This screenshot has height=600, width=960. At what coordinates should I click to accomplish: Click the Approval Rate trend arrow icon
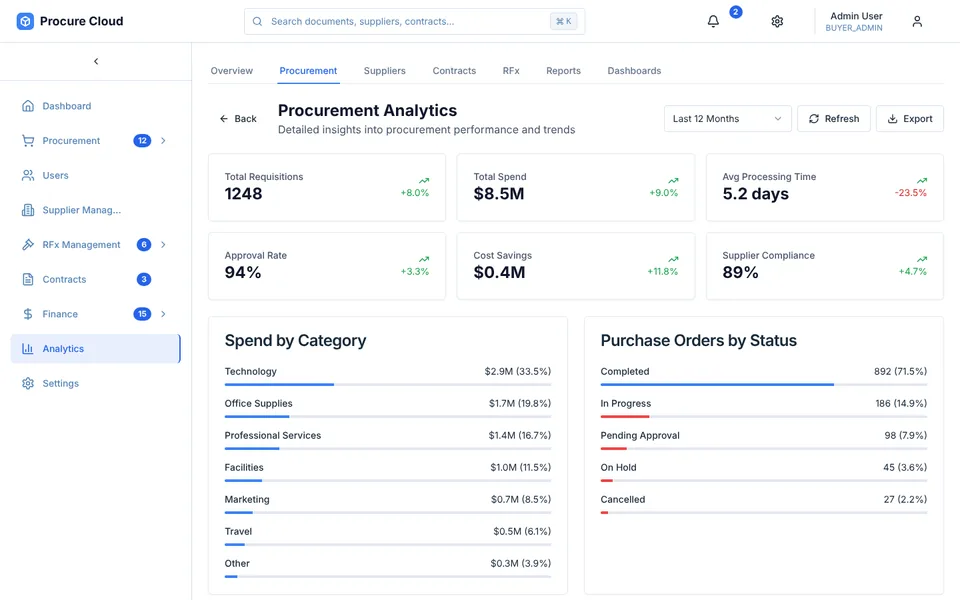tap(424, 260)
